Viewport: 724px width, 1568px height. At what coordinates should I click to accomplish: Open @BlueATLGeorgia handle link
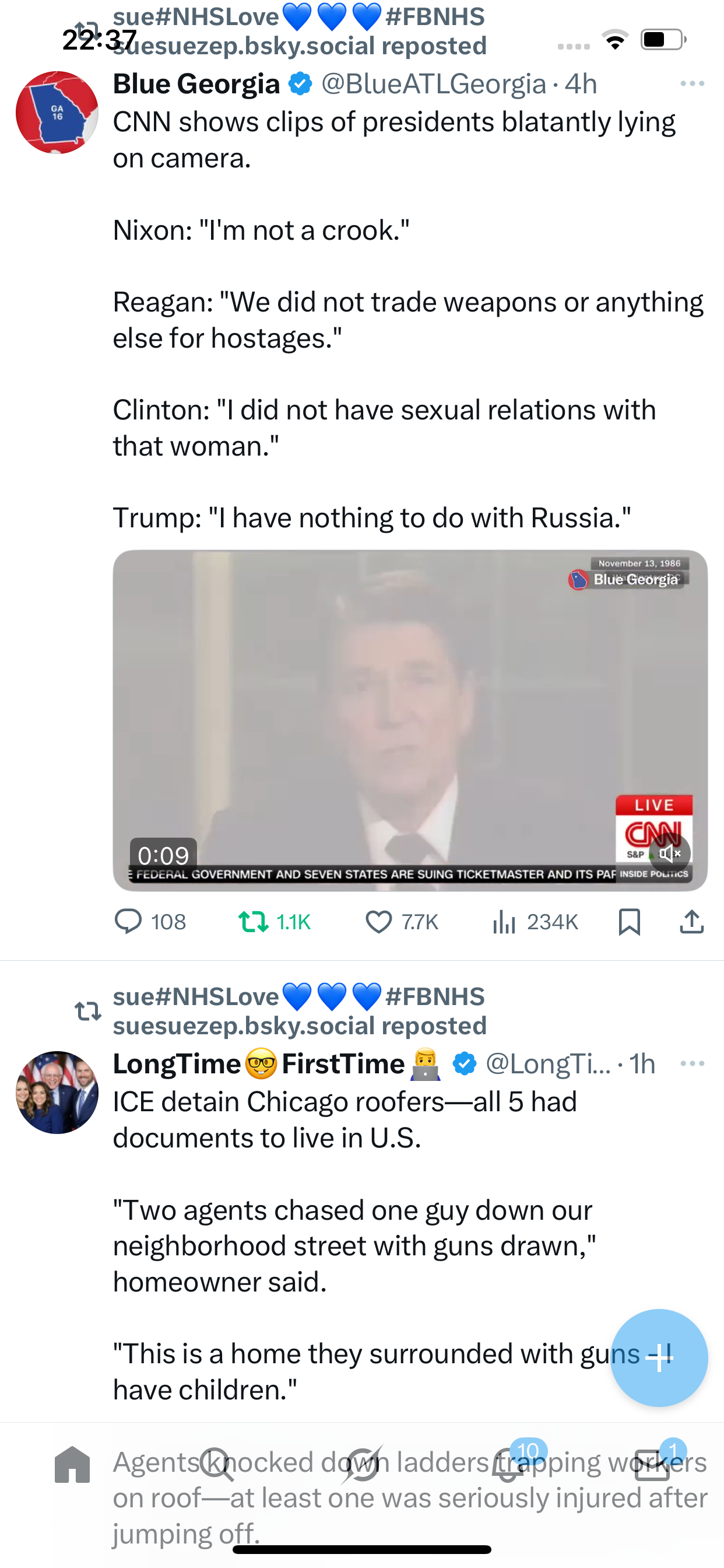click(433, 84)
